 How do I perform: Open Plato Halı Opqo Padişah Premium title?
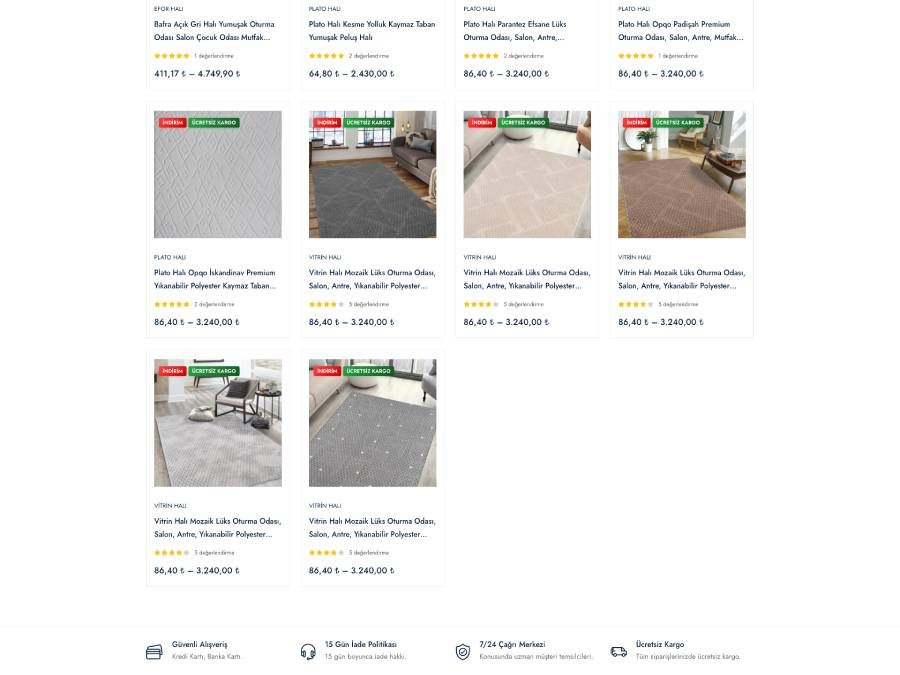[x=681, y=30]
